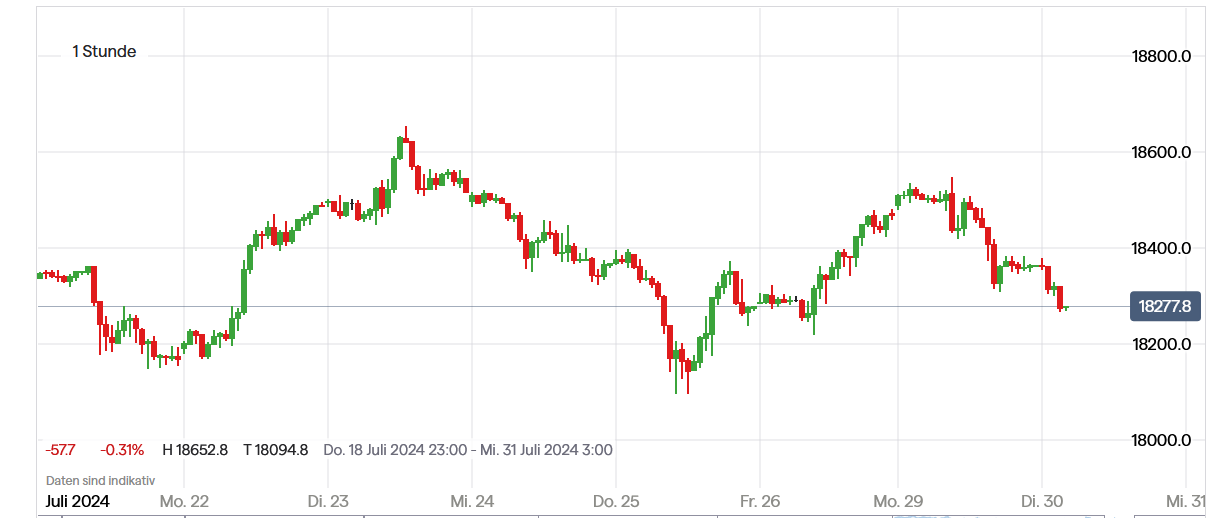Click the "Daten sind indikativ" notice
Viewport: 1227px width, 518px height.
pos(100,480)
